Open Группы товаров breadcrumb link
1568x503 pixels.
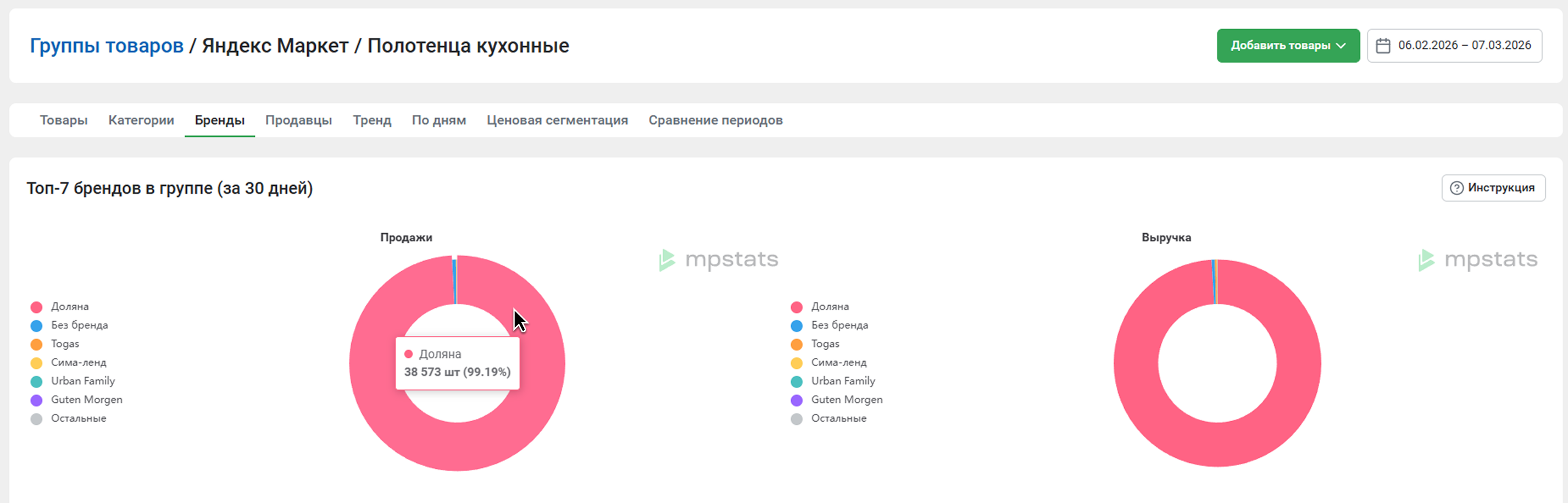(106, 46)
